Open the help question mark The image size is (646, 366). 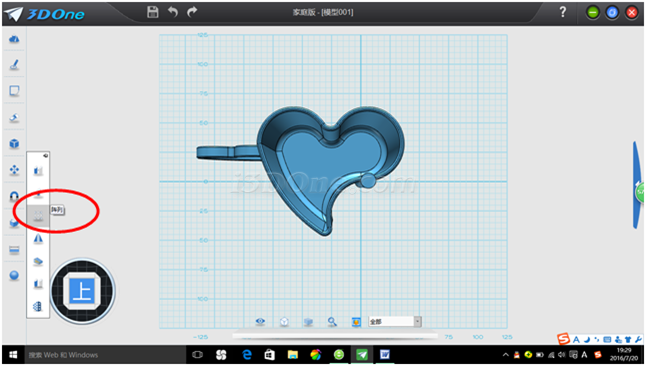(563, 12)
